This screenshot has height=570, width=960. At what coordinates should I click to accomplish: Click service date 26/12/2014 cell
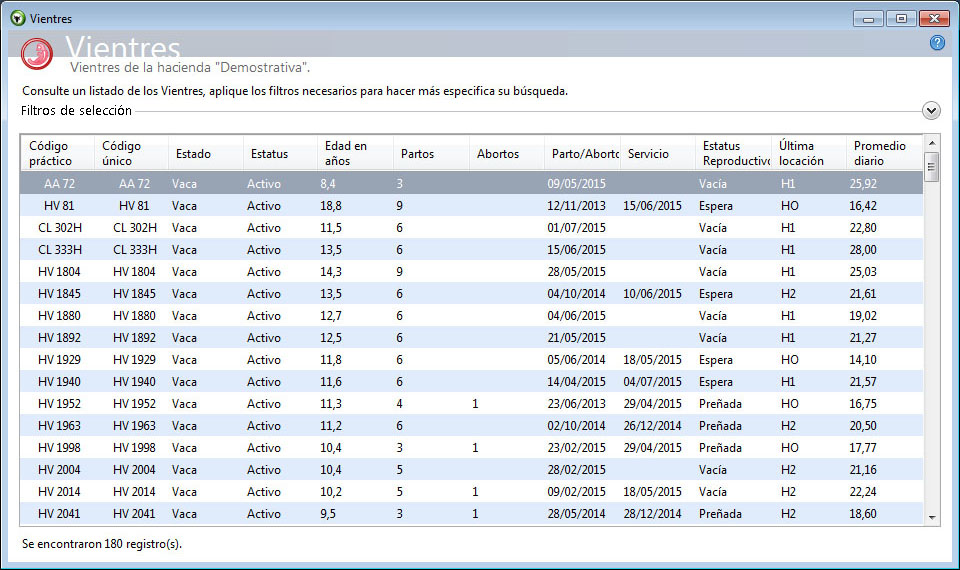(x=652, y=426)
